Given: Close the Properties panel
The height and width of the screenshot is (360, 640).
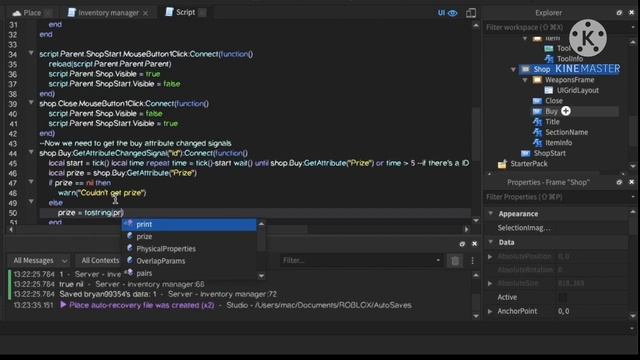Looking at the screenshot, I should point(631,182).
